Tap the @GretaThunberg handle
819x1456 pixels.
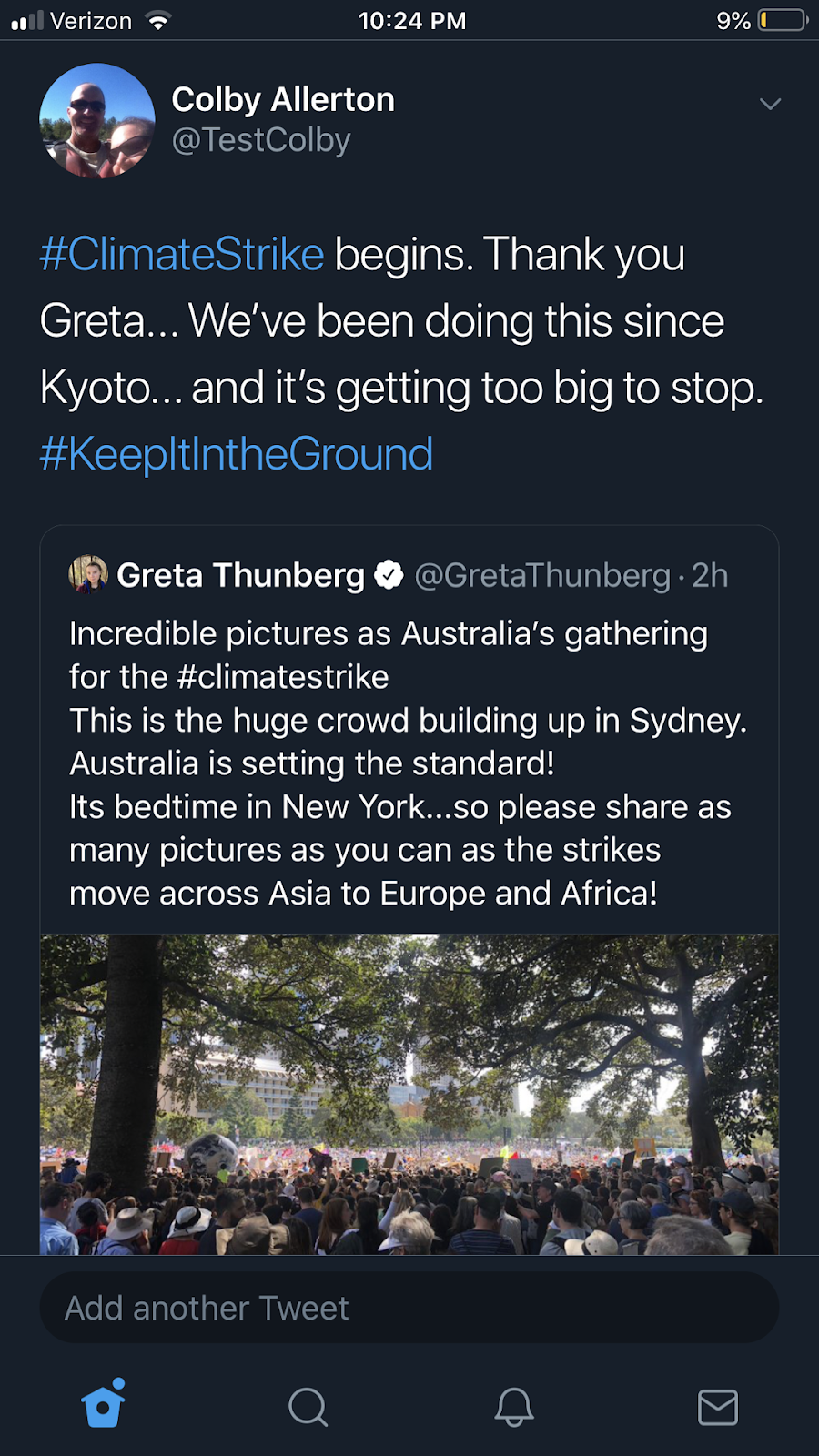tap(541, 575)
